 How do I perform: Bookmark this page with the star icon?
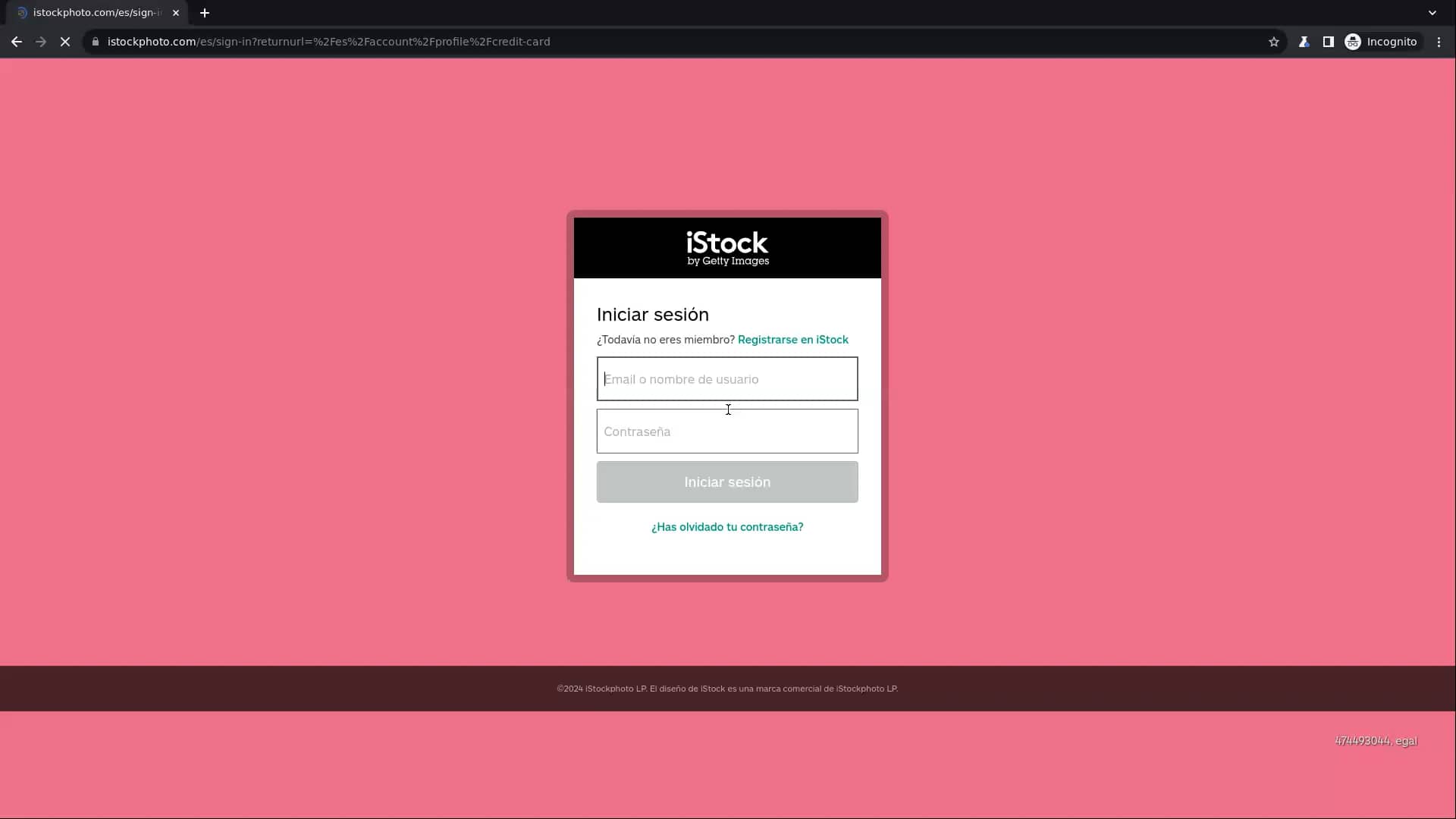tap(1274, 42)
